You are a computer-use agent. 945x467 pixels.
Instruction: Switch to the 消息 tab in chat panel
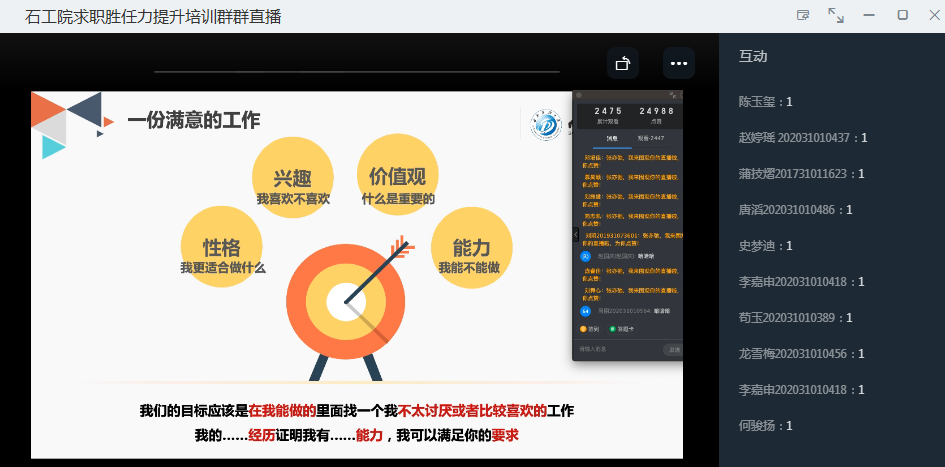tap(612, 138)
